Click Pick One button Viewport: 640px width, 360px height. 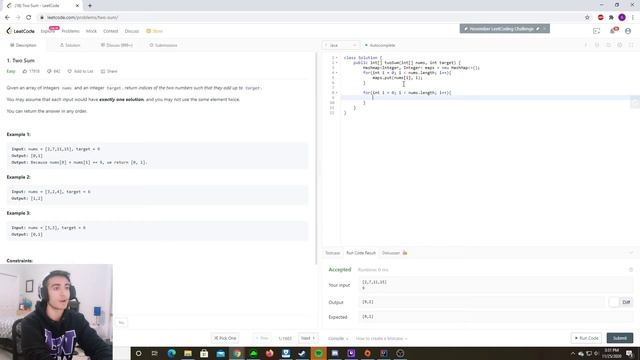tap(225, 338)
